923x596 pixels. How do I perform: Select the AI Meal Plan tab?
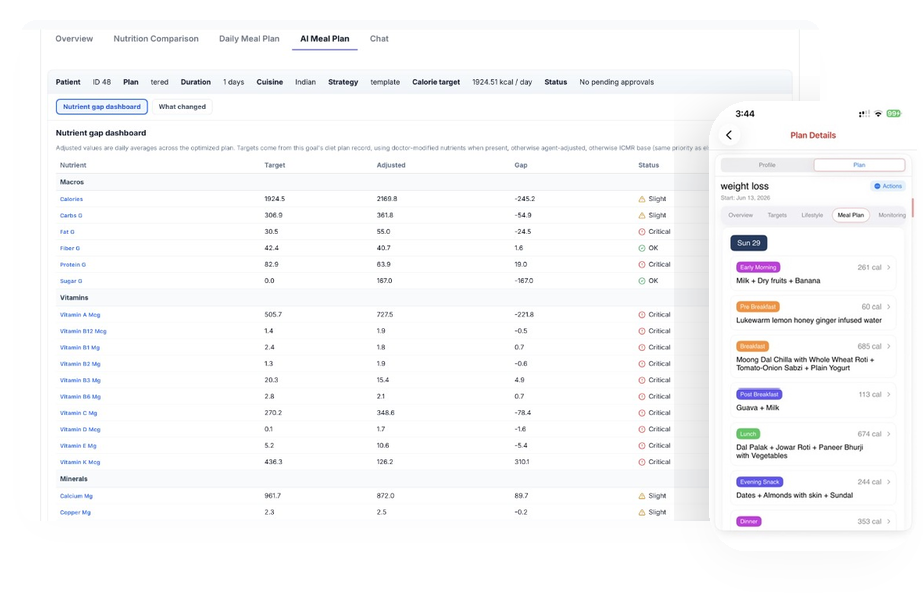coord(324,39)
